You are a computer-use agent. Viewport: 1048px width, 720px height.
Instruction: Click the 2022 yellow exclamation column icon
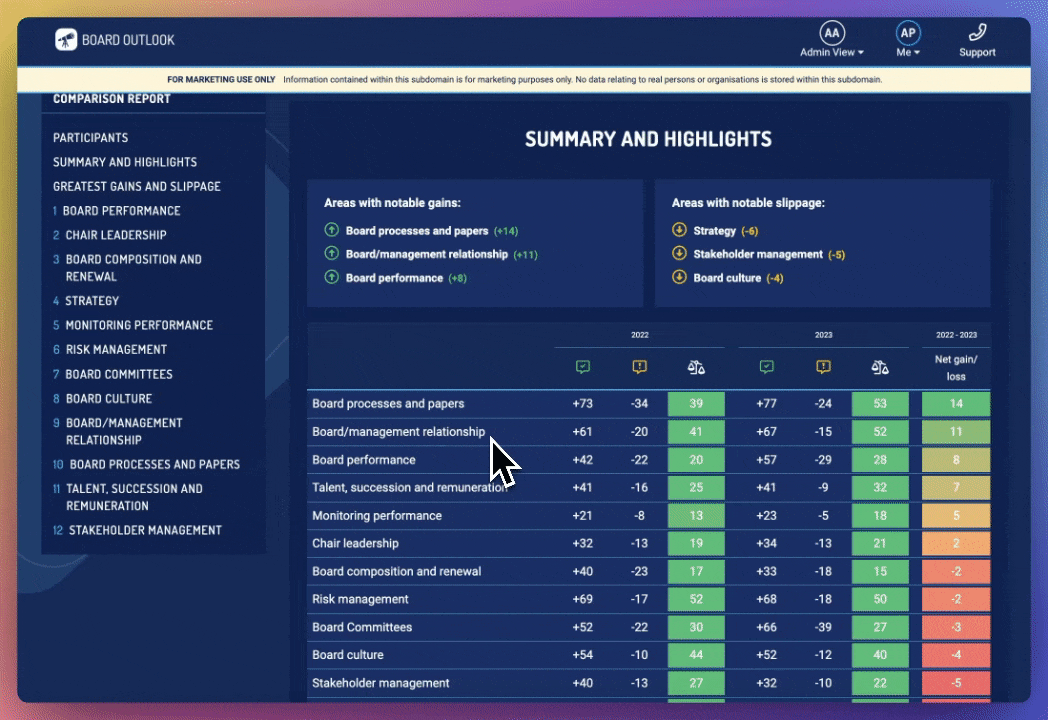pos(640,367)
